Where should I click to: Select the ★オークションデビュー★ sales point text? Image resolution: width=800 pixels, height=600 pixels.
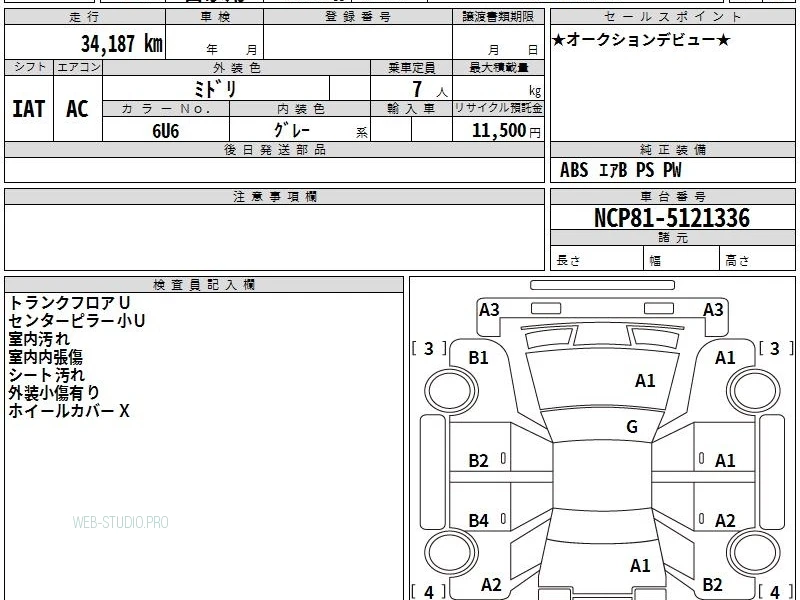[641, 40]
